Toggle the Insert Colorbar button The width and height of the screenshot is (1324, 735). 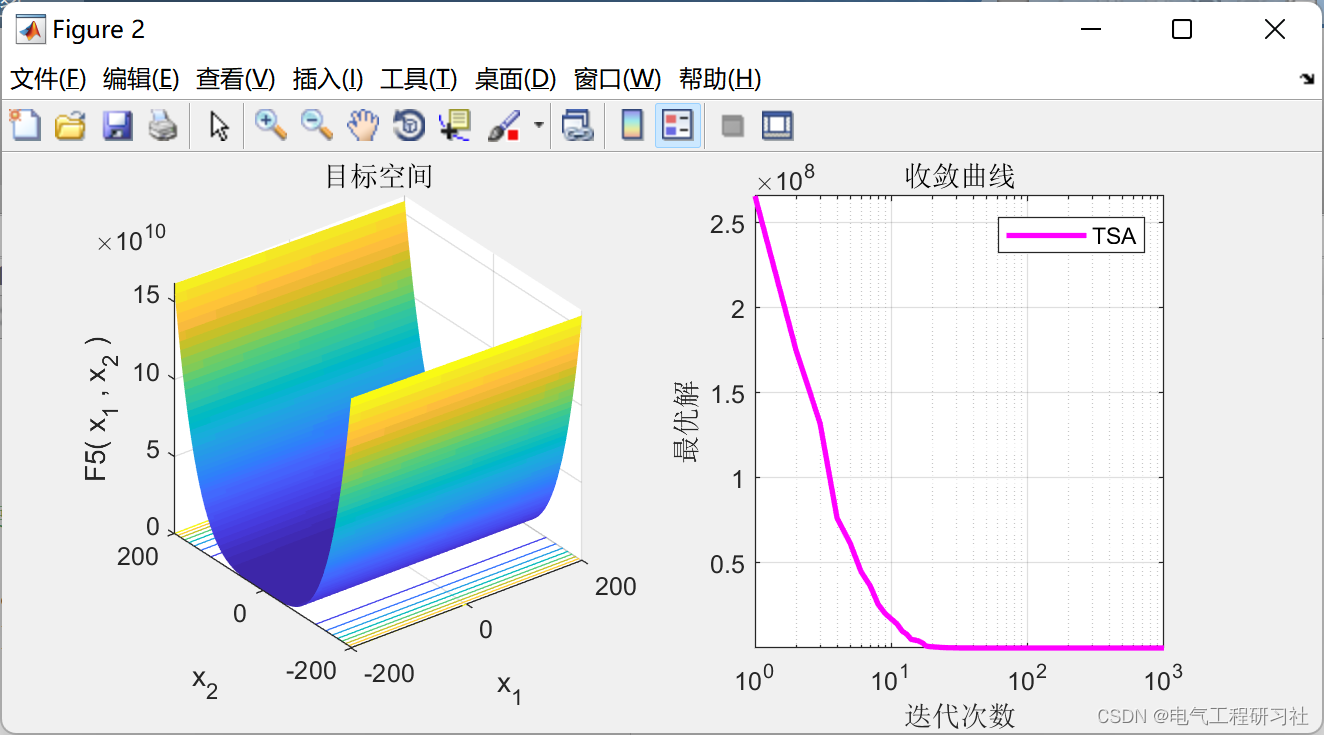pyautogui.click(x=631, y=125)
